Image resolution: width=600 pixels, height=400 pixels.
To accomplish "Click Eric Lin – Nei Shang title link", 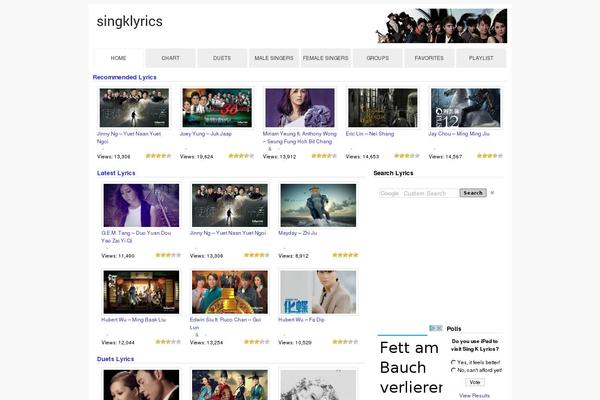I will tap(370, 134).
